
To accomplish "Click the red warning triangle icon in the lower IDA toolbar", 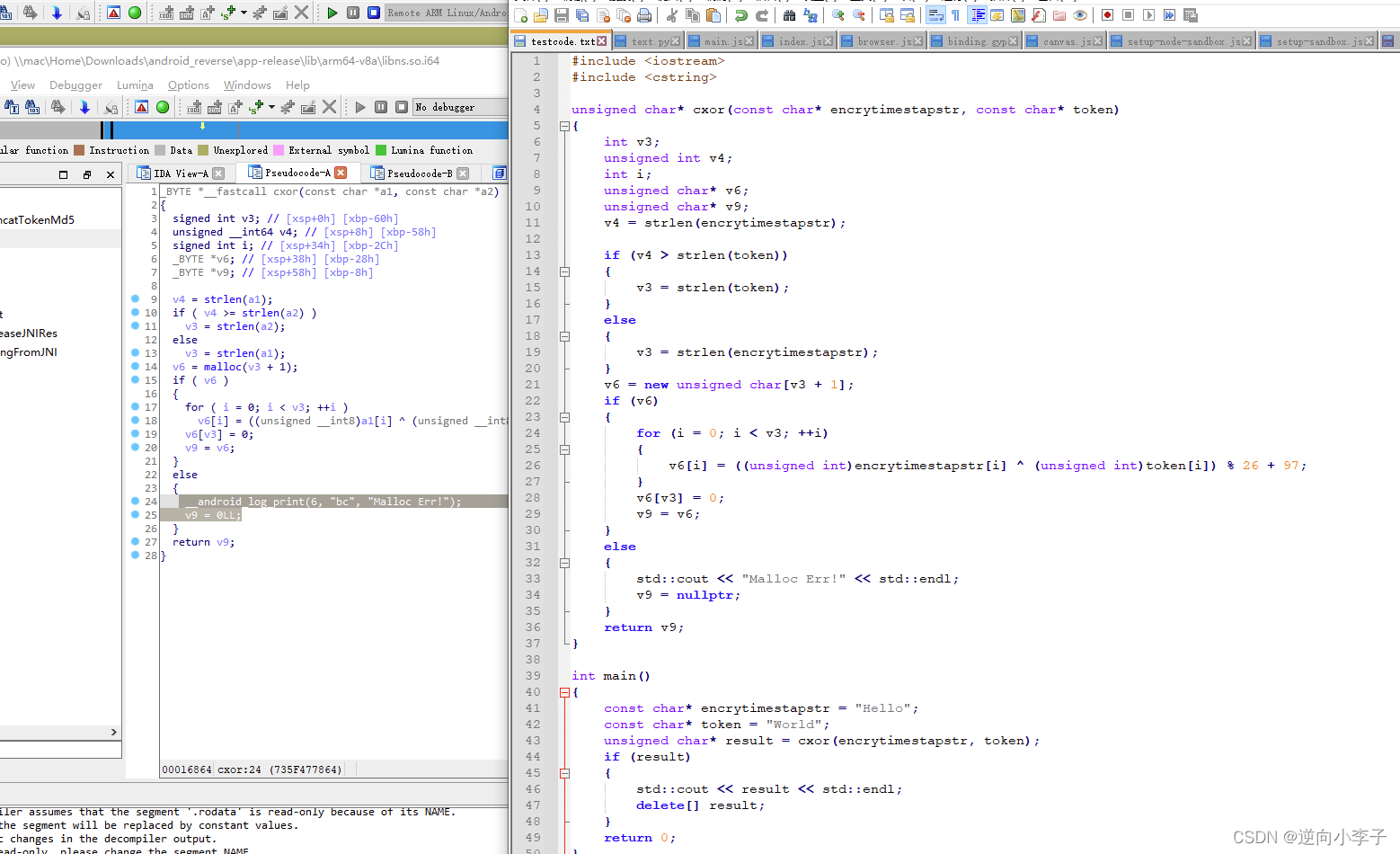I will (142, 107).
